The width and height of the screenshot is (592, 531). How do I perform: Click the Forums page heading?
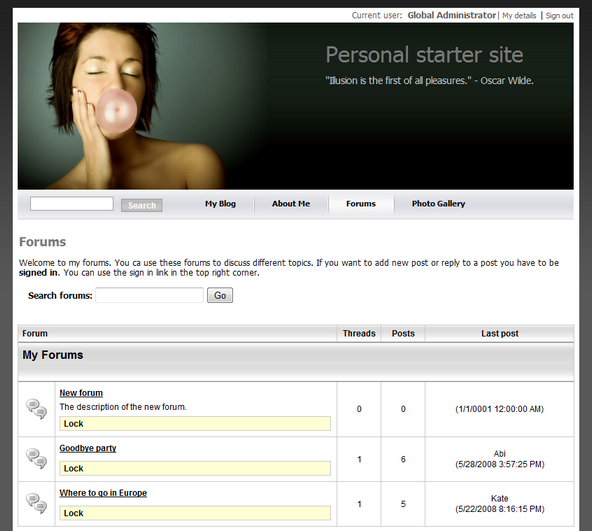pos(43,242)
